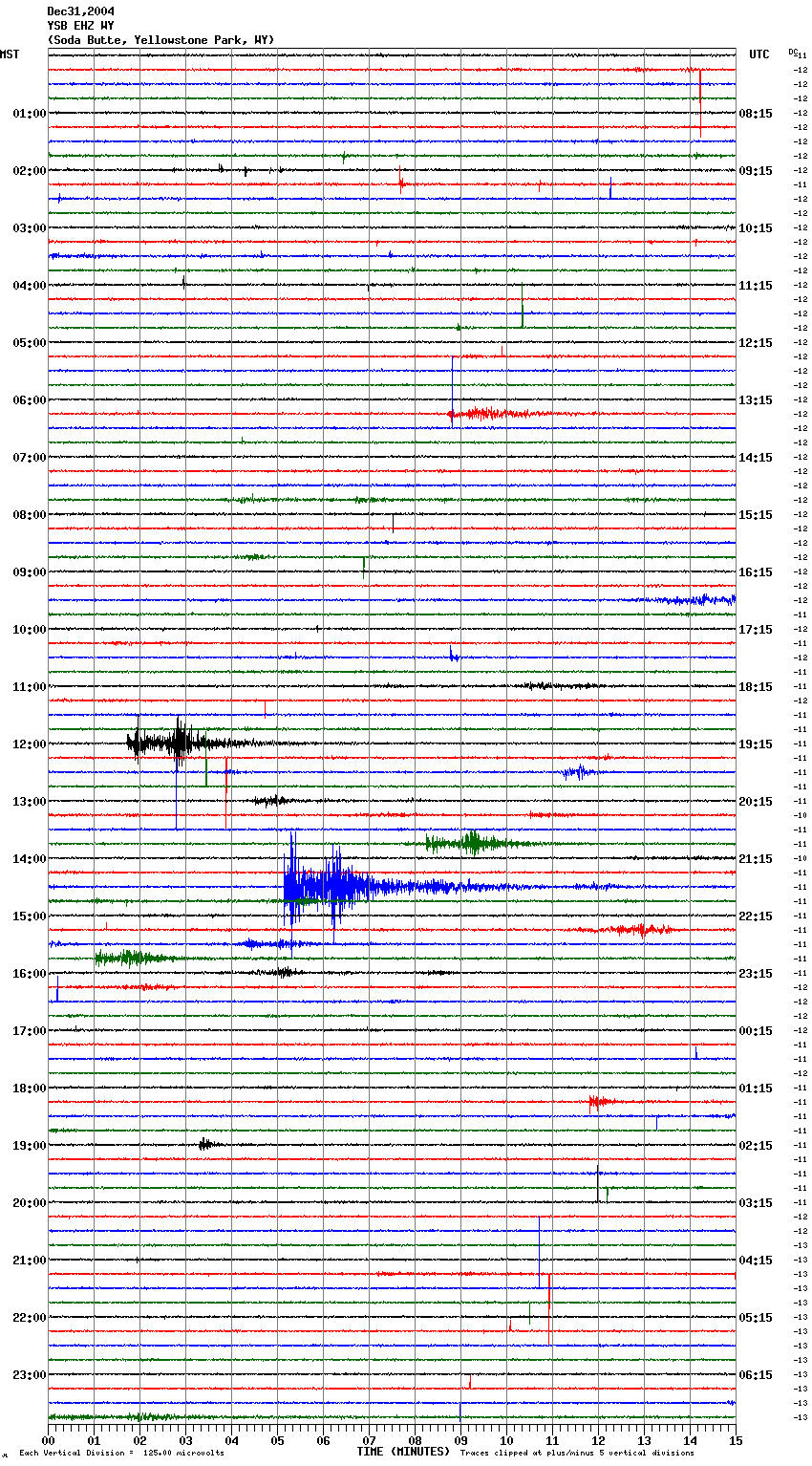Click the UTC column header
The width and height of the screenshot is (812, 1466).
click(x=759, y=54)
